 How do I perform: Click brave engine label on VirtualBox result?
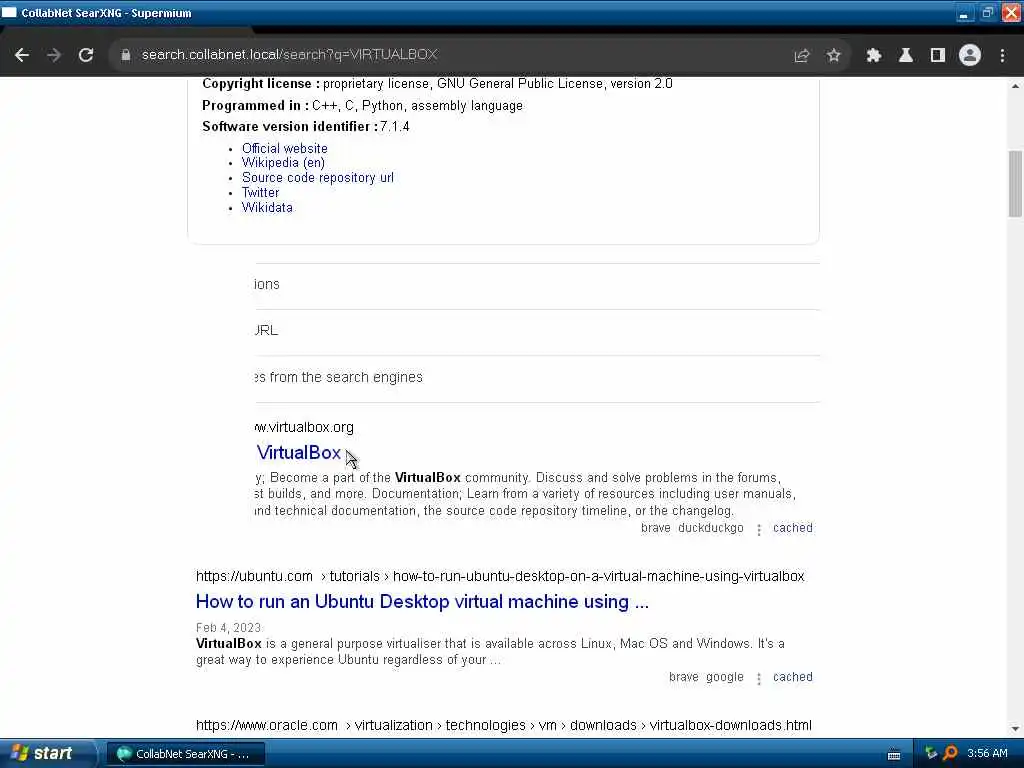(x=655, y=528)
